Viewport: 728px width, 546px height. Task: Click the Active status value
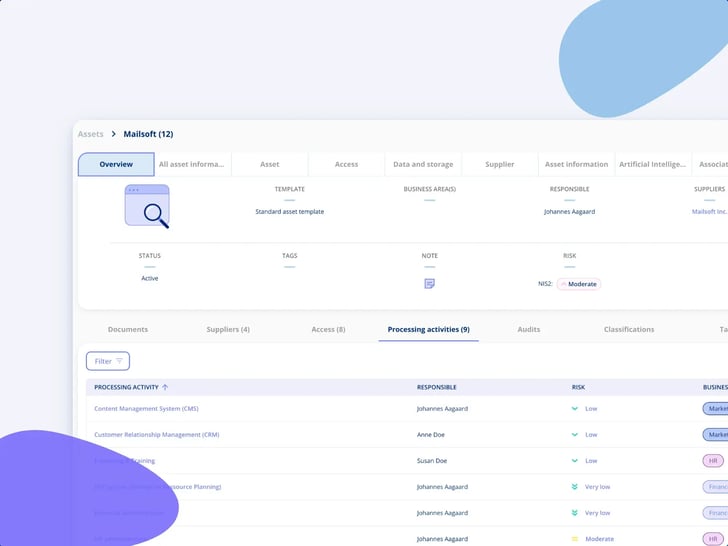(150, 278)
